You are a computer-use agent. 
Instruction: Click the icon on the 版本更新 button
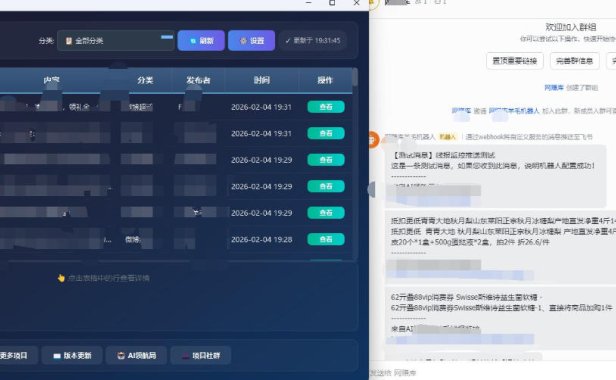click(x=57, y=356)
